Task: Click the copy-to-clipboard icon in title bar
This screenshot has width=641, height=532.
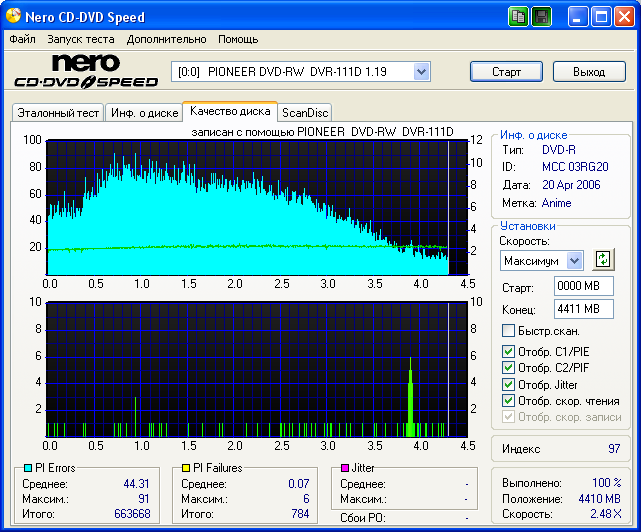Action: click(x=518, y=17)
